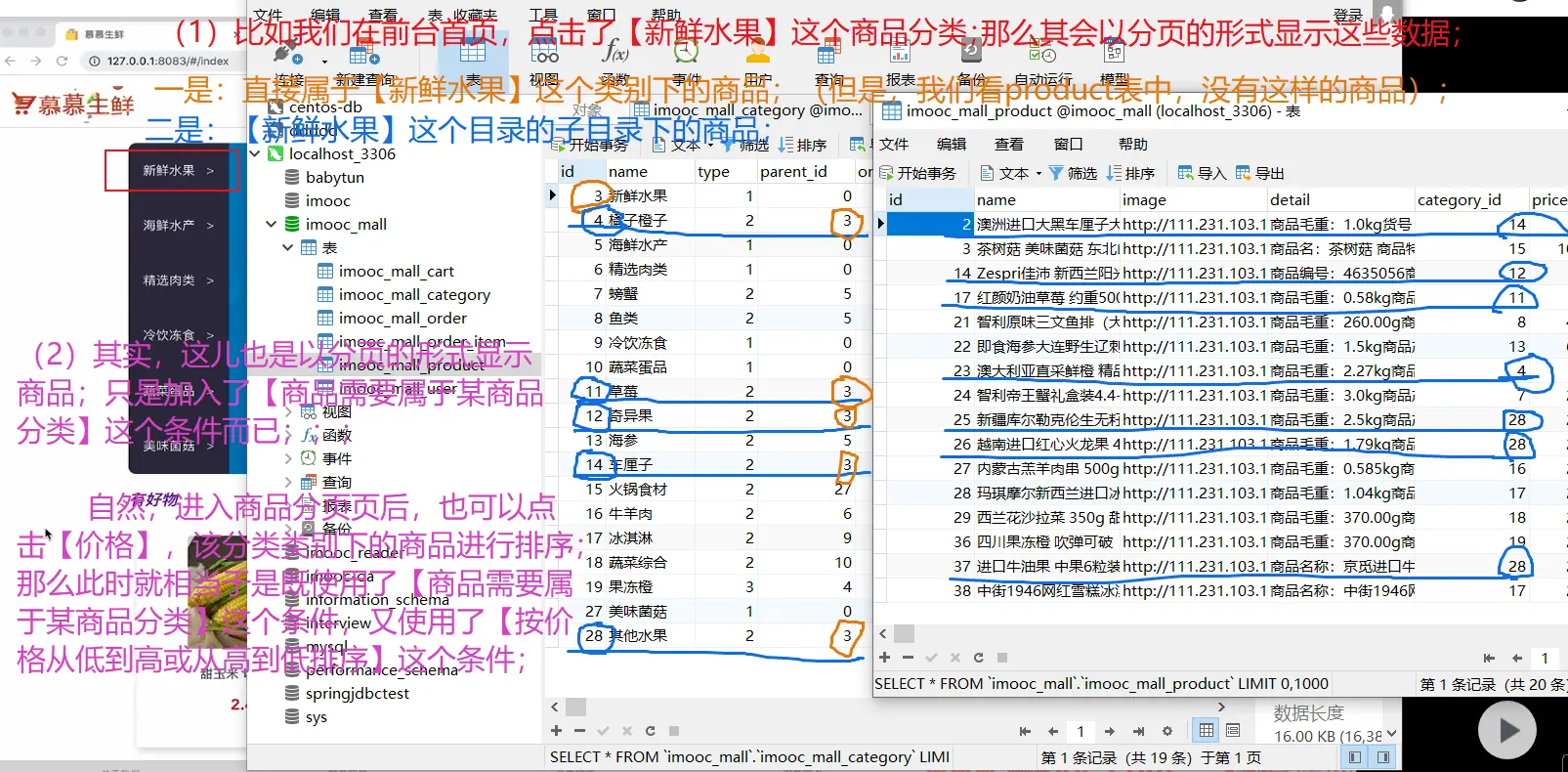Screen dimensions: 1568x772
Task: Go to first page in category window
Action: click(1025, 731)
